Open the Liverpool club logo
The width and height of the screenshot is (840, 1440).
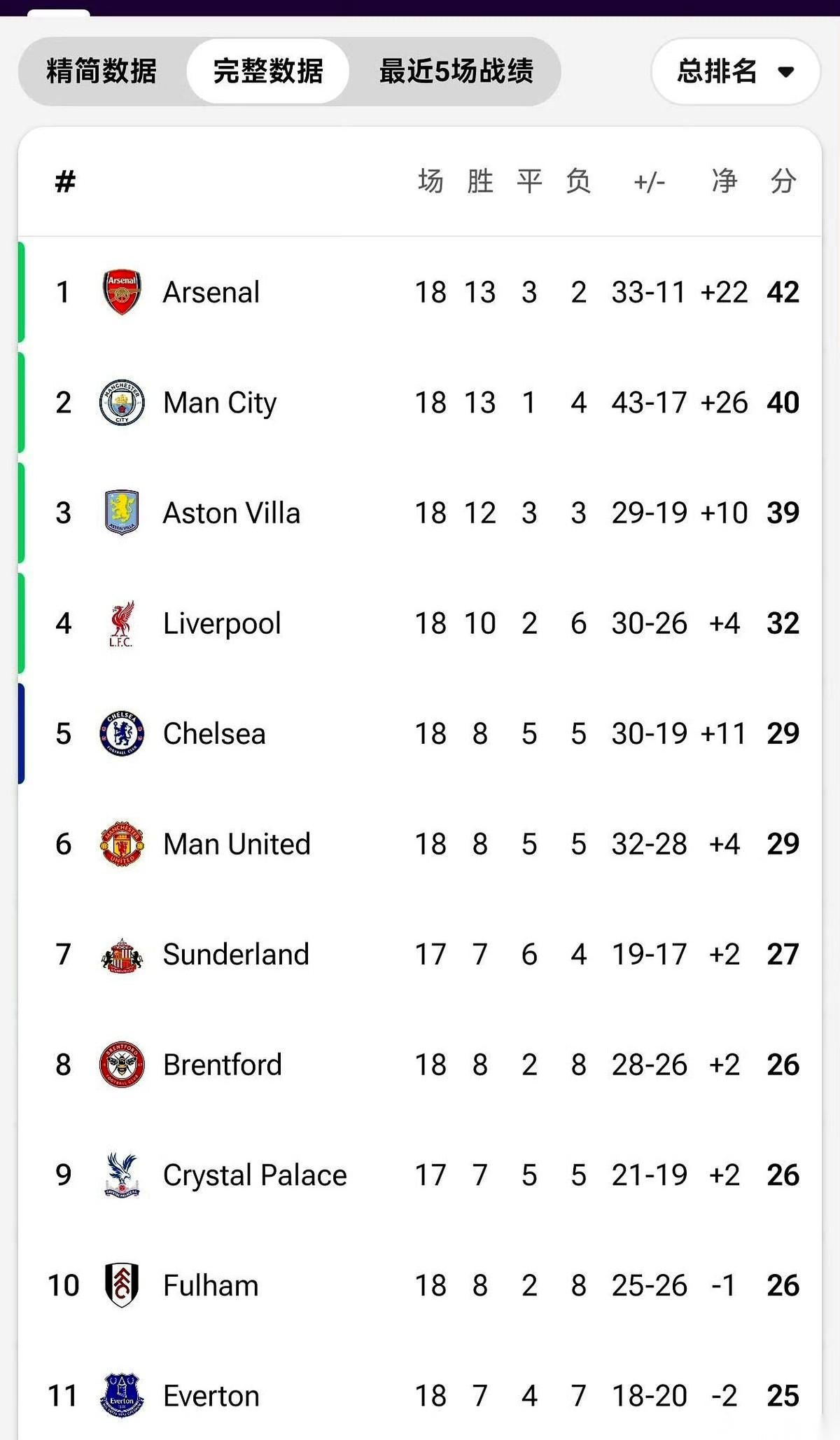(x=122, y=623)
